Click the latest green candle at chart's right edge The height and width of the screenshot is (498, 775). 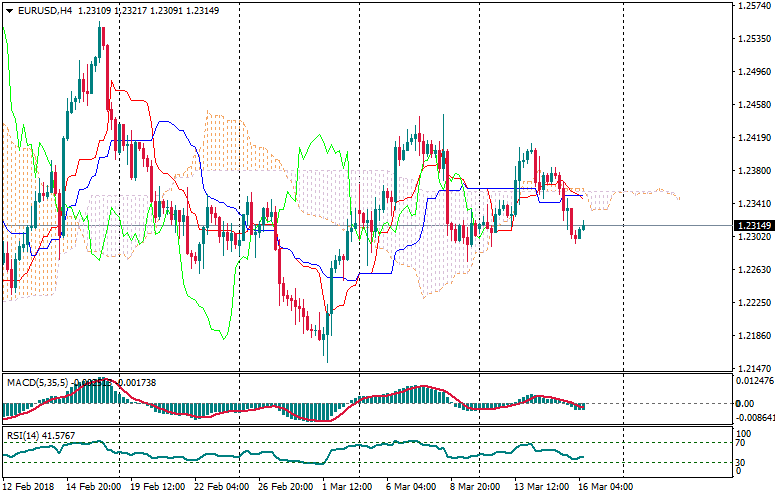click(583, 229)
